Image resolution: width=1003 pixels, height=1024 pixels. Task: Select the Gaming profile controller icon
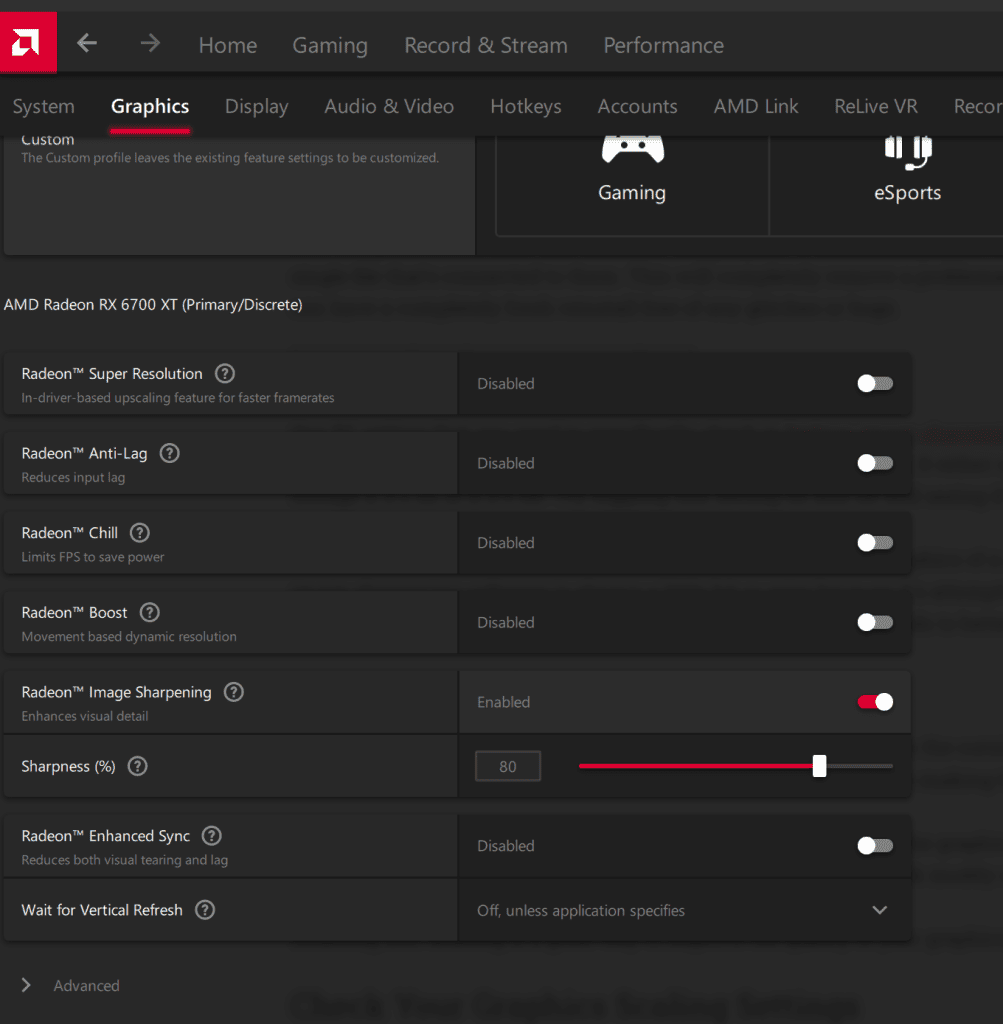coord(633,149)
